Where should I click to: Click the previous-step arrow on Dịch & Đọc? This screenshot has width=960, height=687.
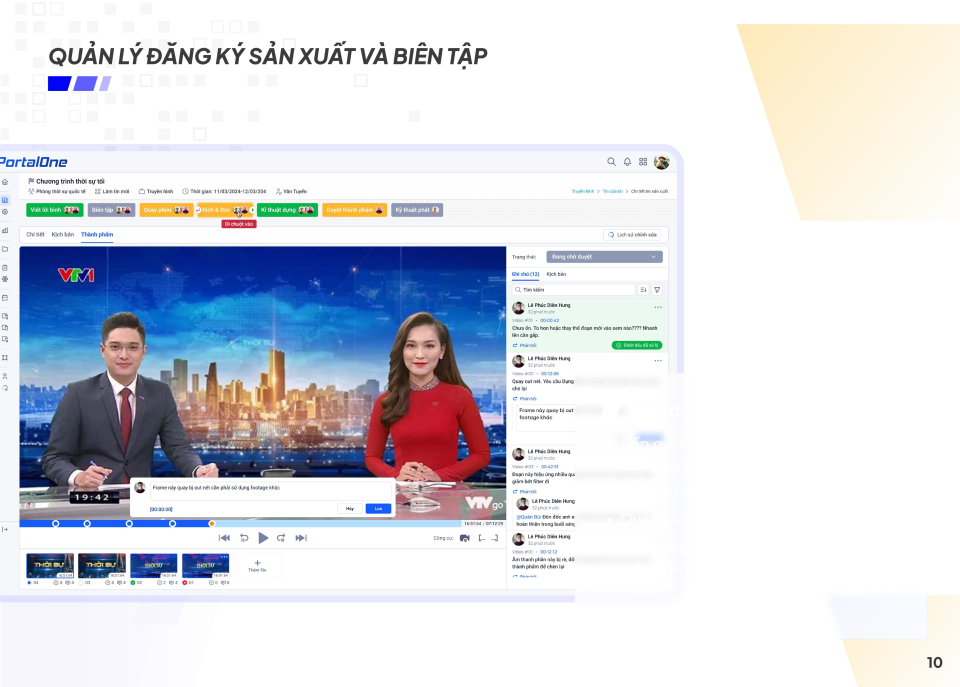point(198,210)
